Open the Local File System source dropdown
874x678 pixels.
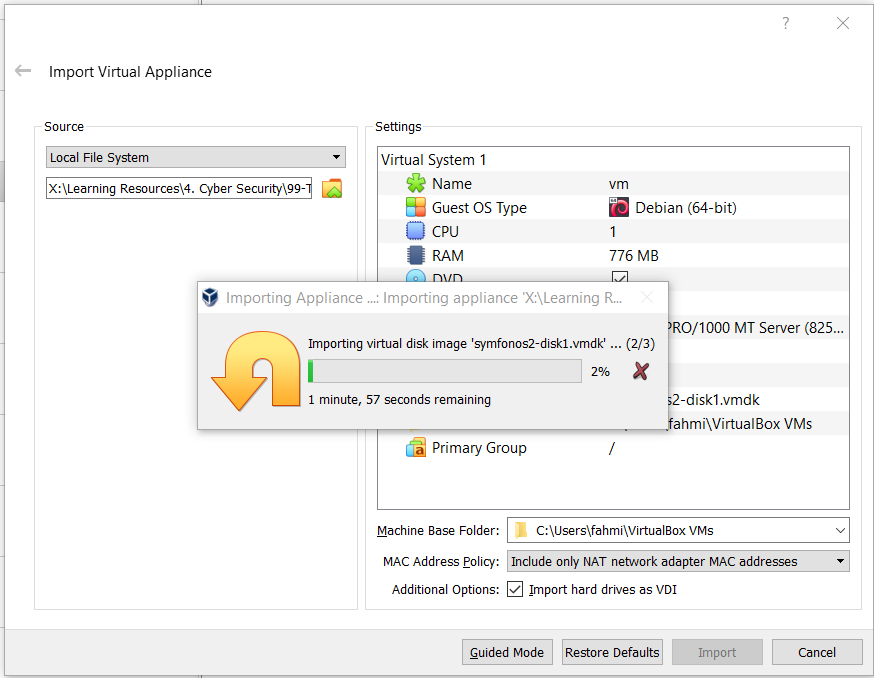(x=196, y=157)
